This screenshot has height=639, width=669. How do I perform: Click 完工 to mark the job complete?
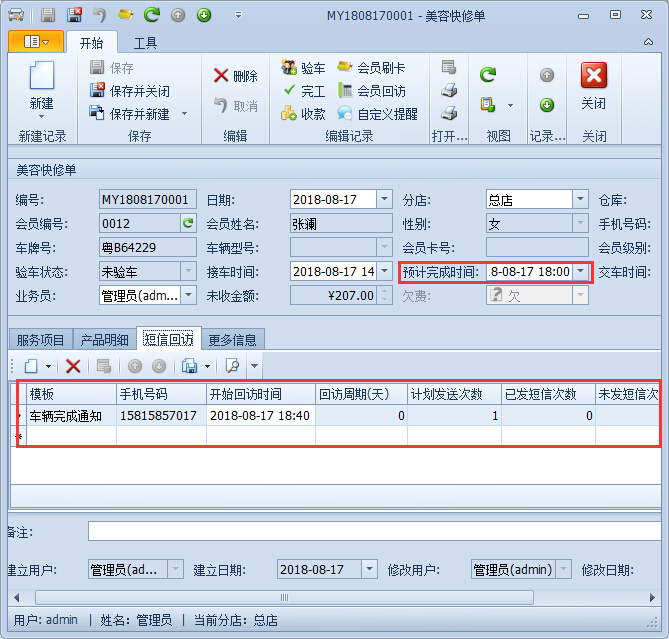302,91
